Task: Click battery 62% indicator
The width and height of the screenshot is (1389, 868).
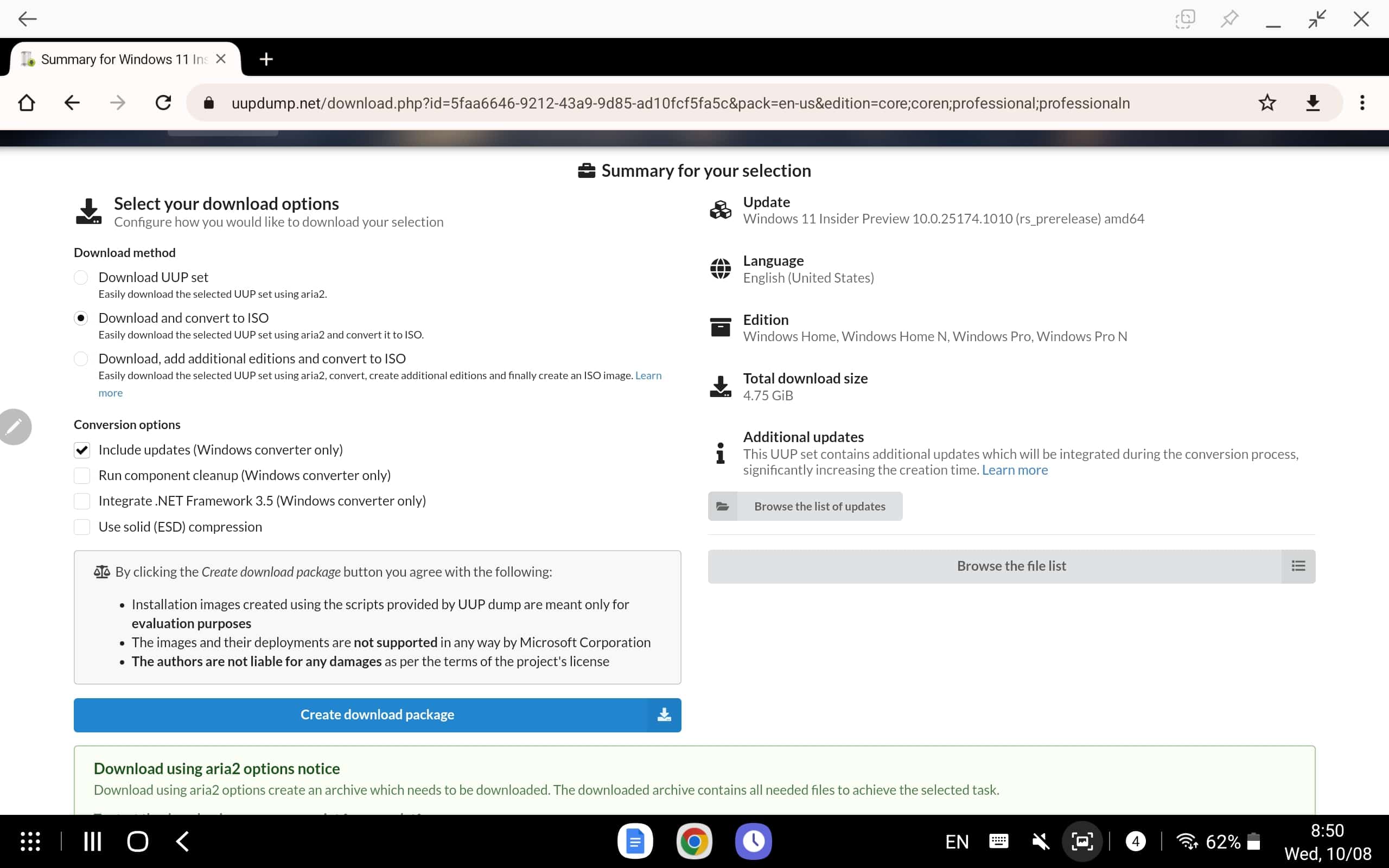Action: click(1233, 842)
